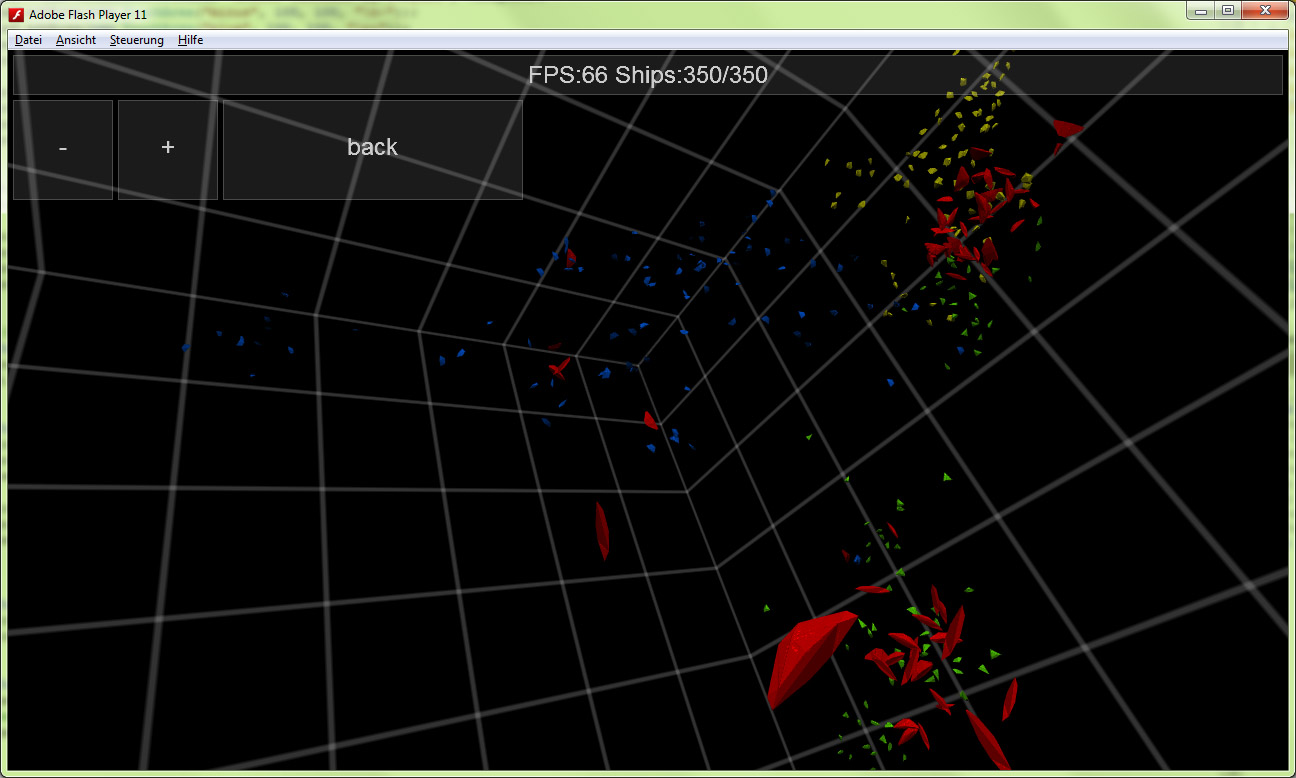
Task: Minimize the Flash Player window
Action: coord(1201,10)
